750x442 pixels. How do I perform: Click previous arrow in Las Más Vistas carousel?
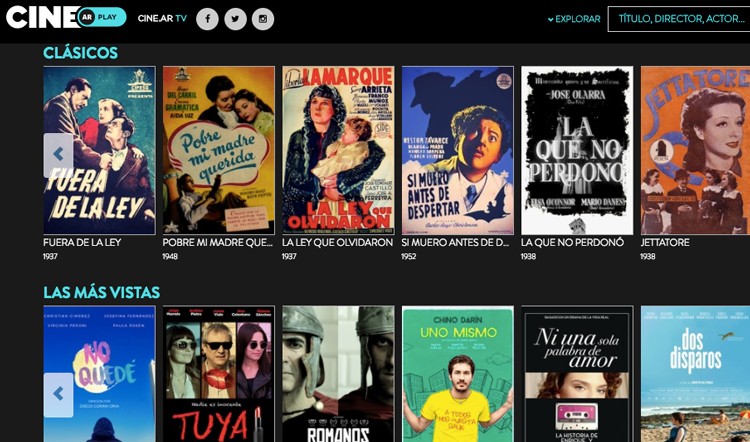coord(58,395)
